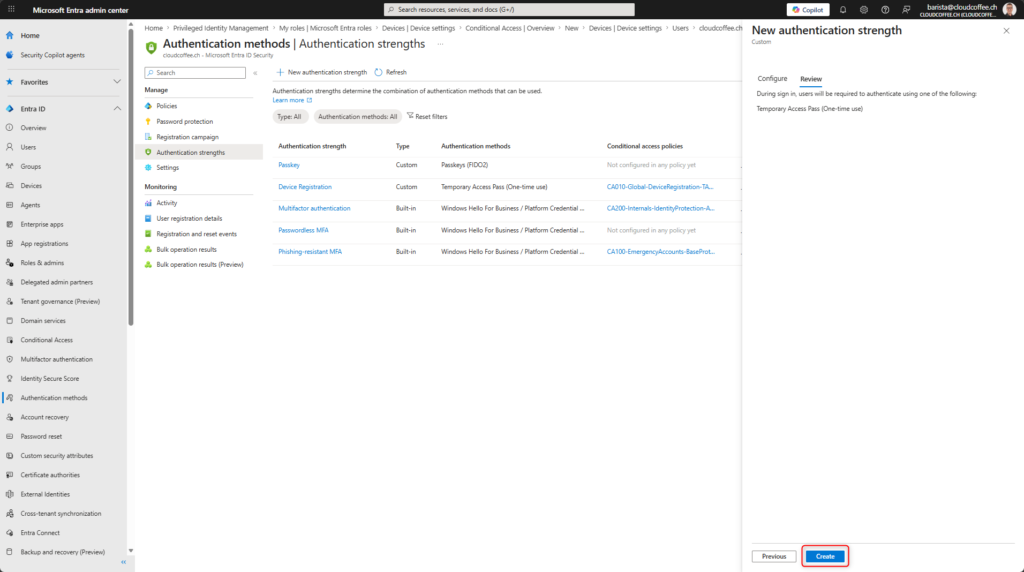Viewport: 1024px width, 572px height.
Task: Open Tenant governance (Preview)
Action: (60, 302)
